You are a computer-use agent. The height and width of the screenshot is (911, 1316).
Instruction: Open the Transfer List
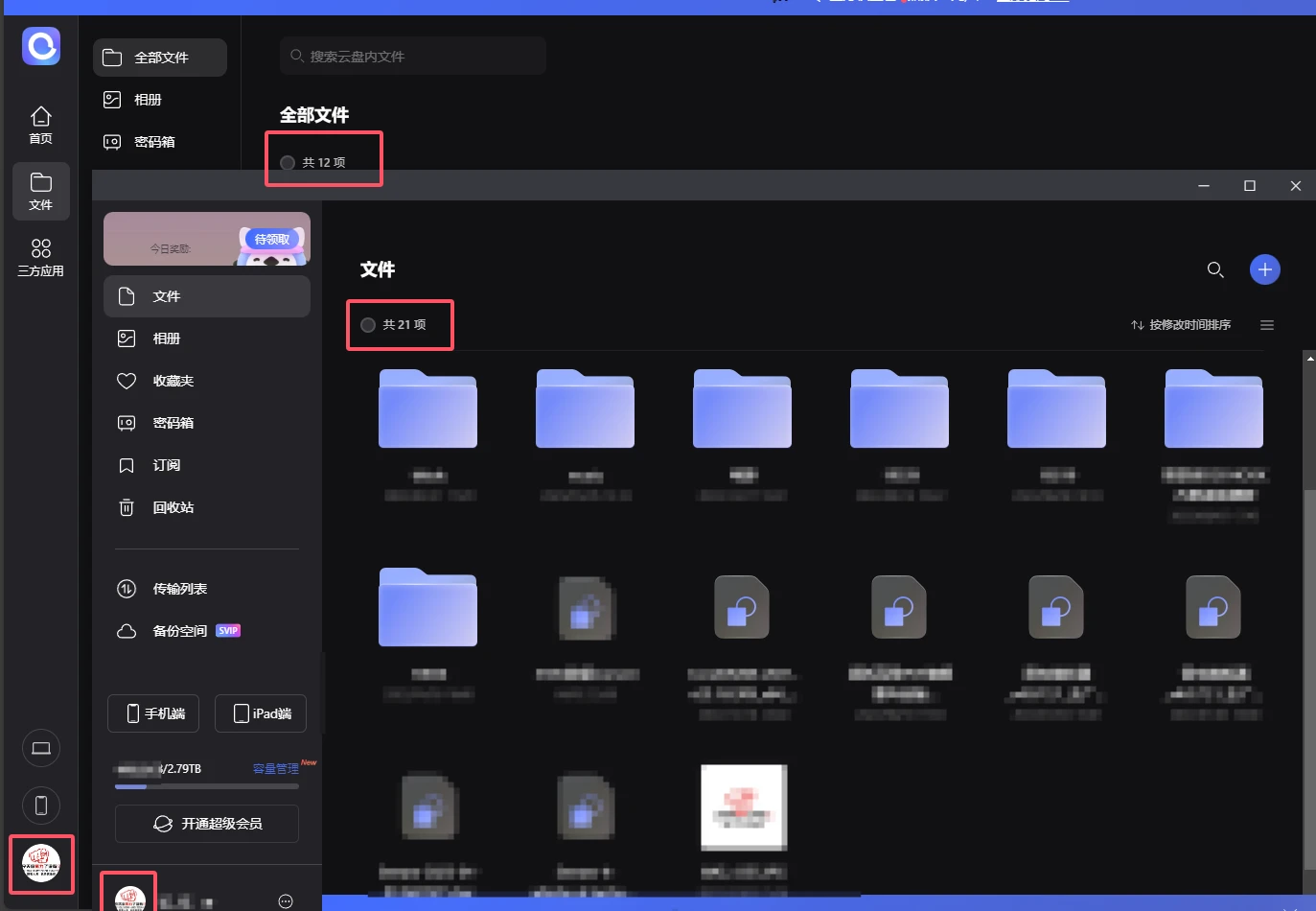click(x=179, y=589)
